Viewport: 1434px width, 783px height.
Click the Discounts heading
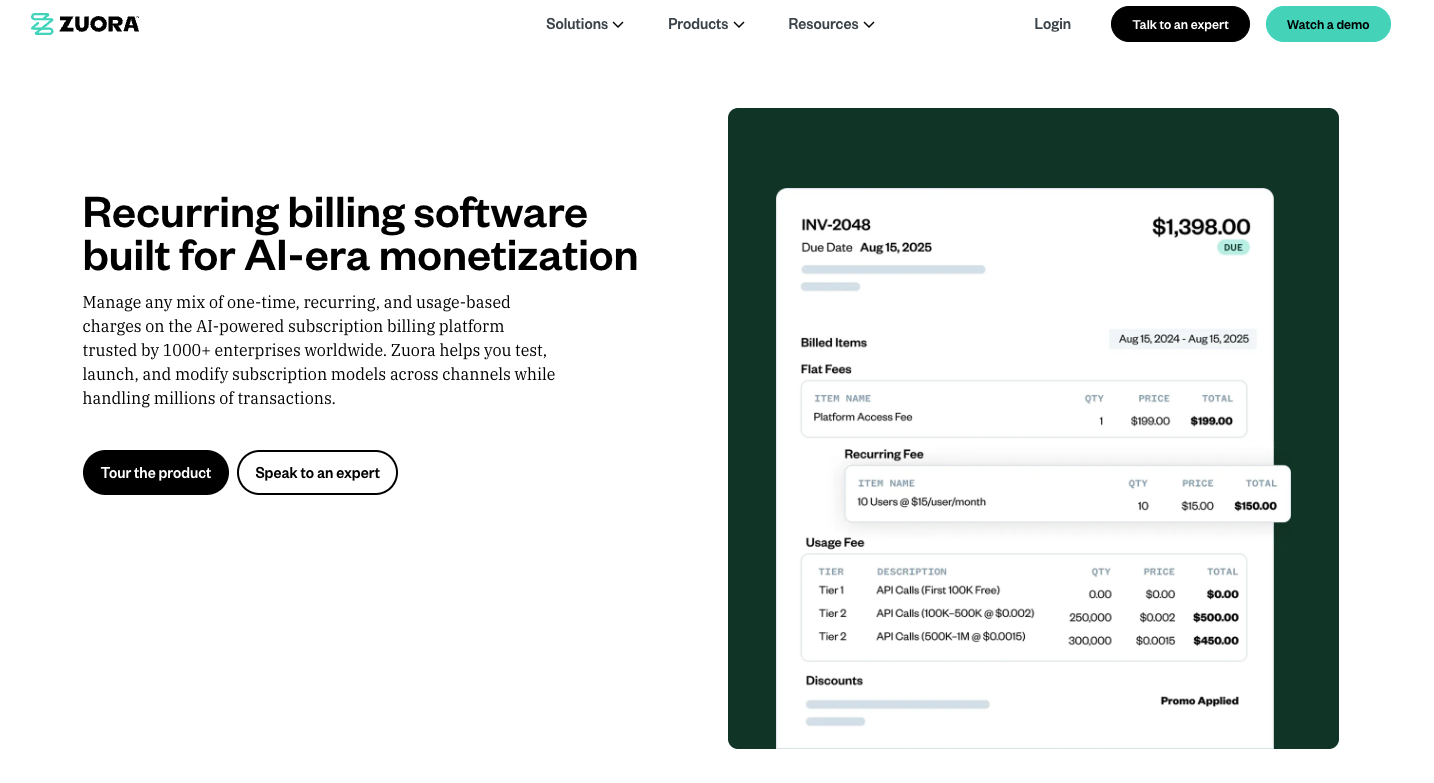pos(834,681)
